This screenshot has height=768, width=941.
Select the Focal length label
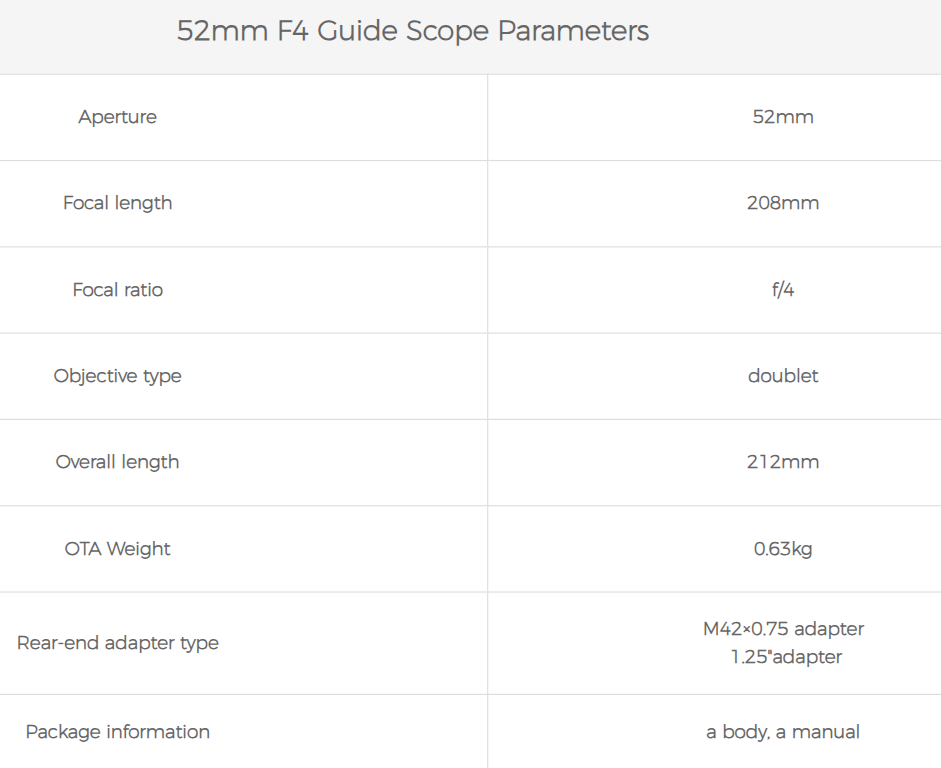click(118, 203)
